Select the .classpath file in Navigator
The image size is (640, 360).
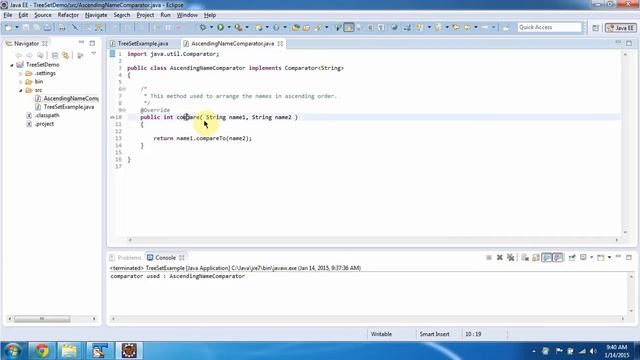tap(47, 116)
